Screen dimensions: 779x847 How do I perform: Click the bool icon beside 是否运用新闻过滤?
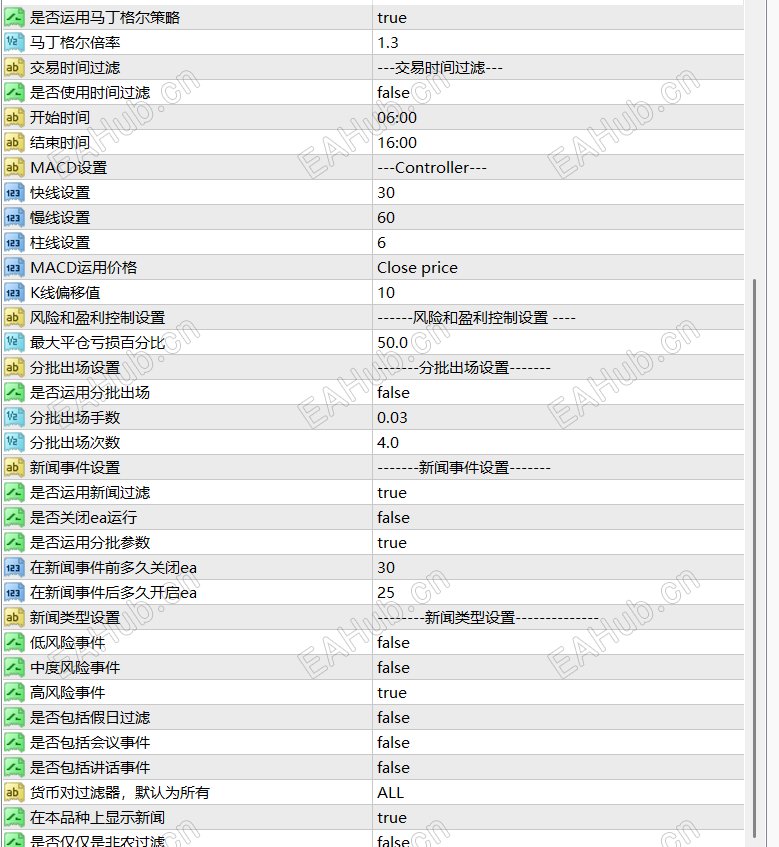pos(14,493)
